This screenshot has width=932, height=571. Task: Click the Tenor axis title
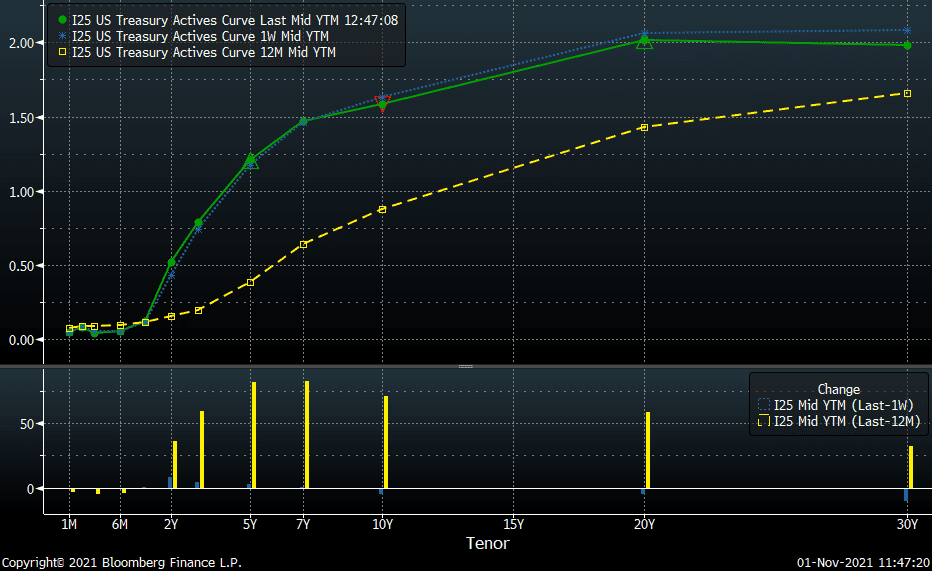[x=487, y=543]
